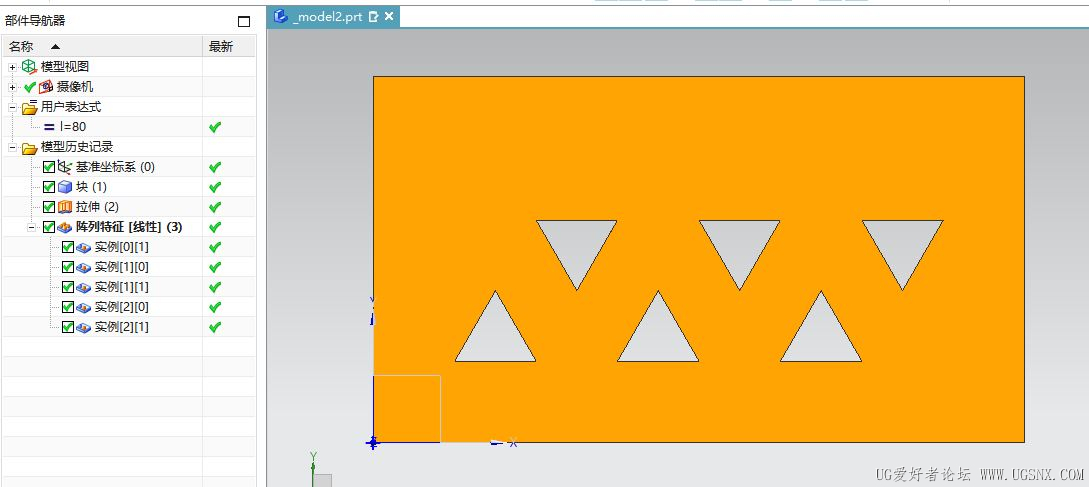Select the 实例[1][0] row text
Screen dimensions: 1089x487
(122, 267)
